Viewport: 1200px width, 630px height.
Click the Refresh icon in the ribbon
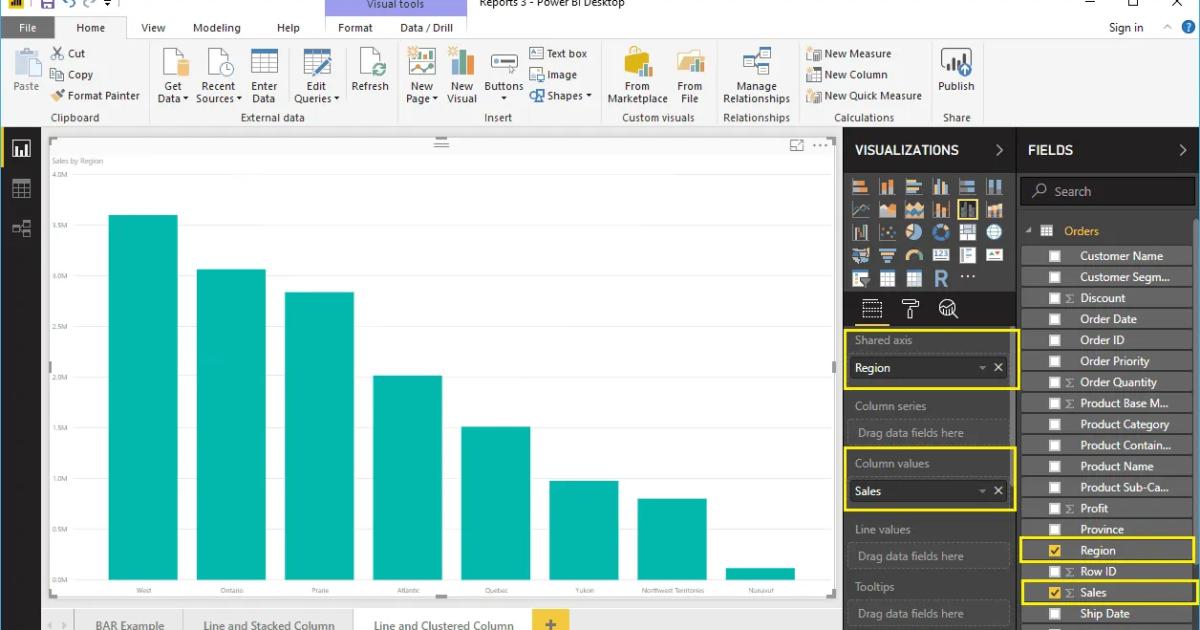pyautogui.click(x=370, y=68)
